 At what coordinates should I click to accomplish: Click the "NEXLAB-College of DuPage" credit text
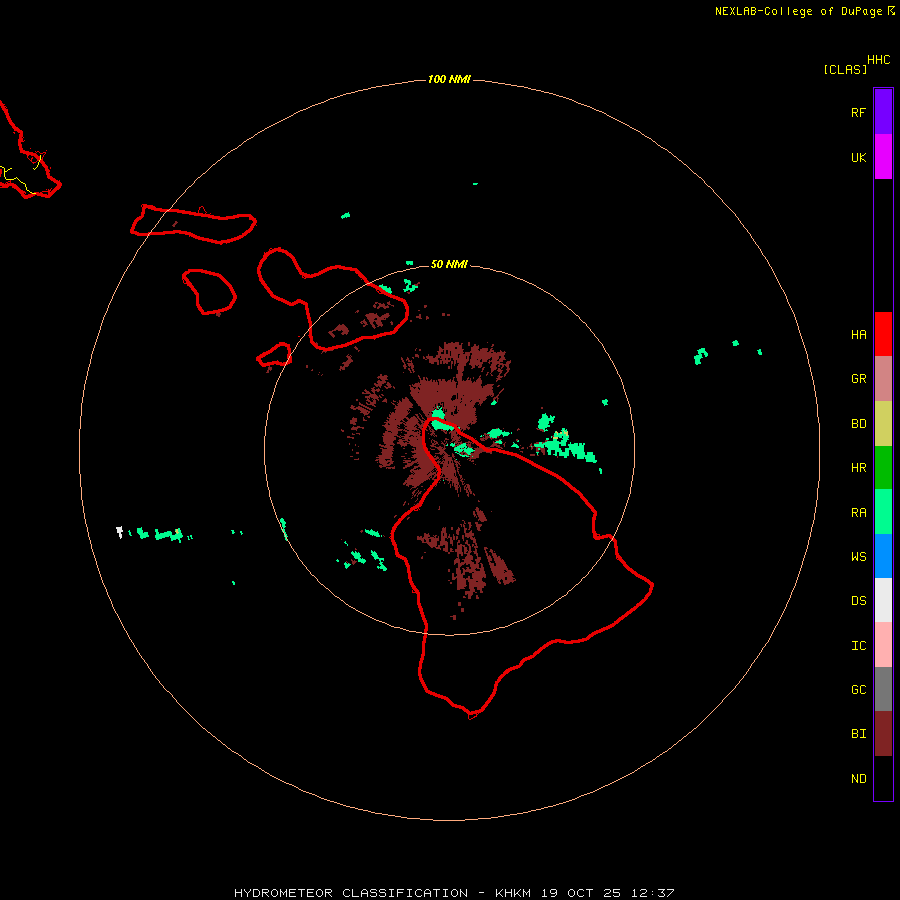798,11
